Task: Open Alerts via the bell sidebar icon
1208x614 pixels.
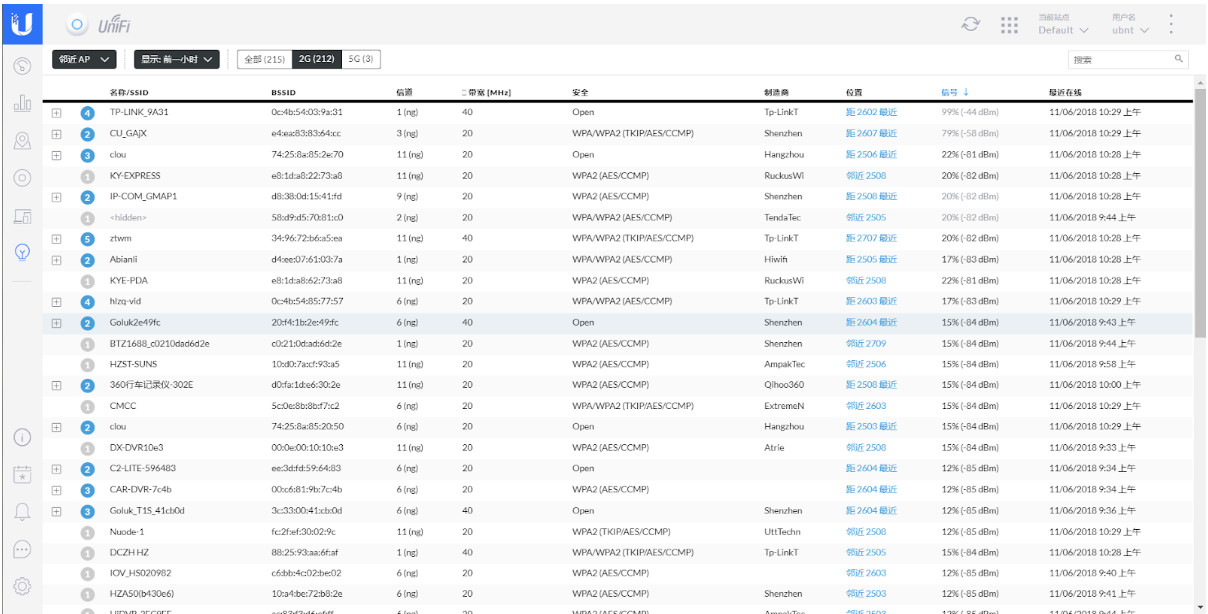Action: [22, 512]
